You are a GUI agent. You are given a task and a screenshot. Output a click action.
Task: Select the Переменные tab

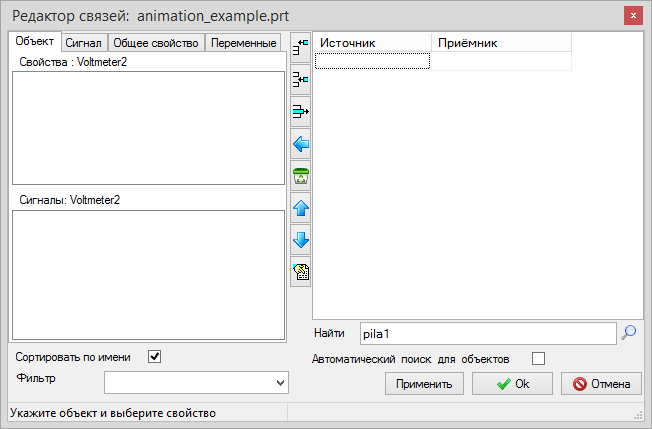click(x=244, y=43)
